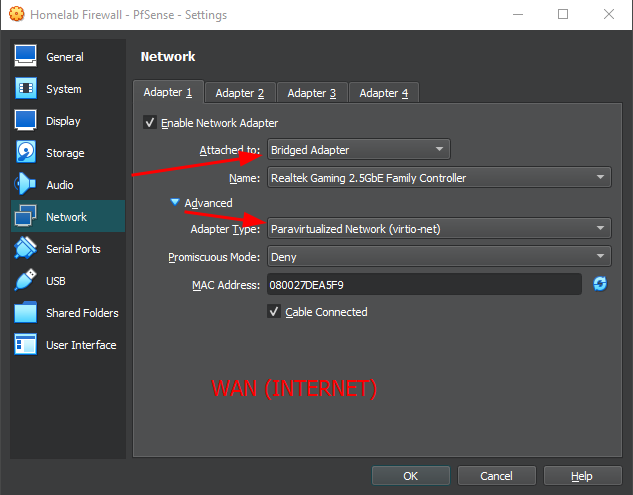Switch to the Adapter 4 tab
633x495 pixels.
384,93
